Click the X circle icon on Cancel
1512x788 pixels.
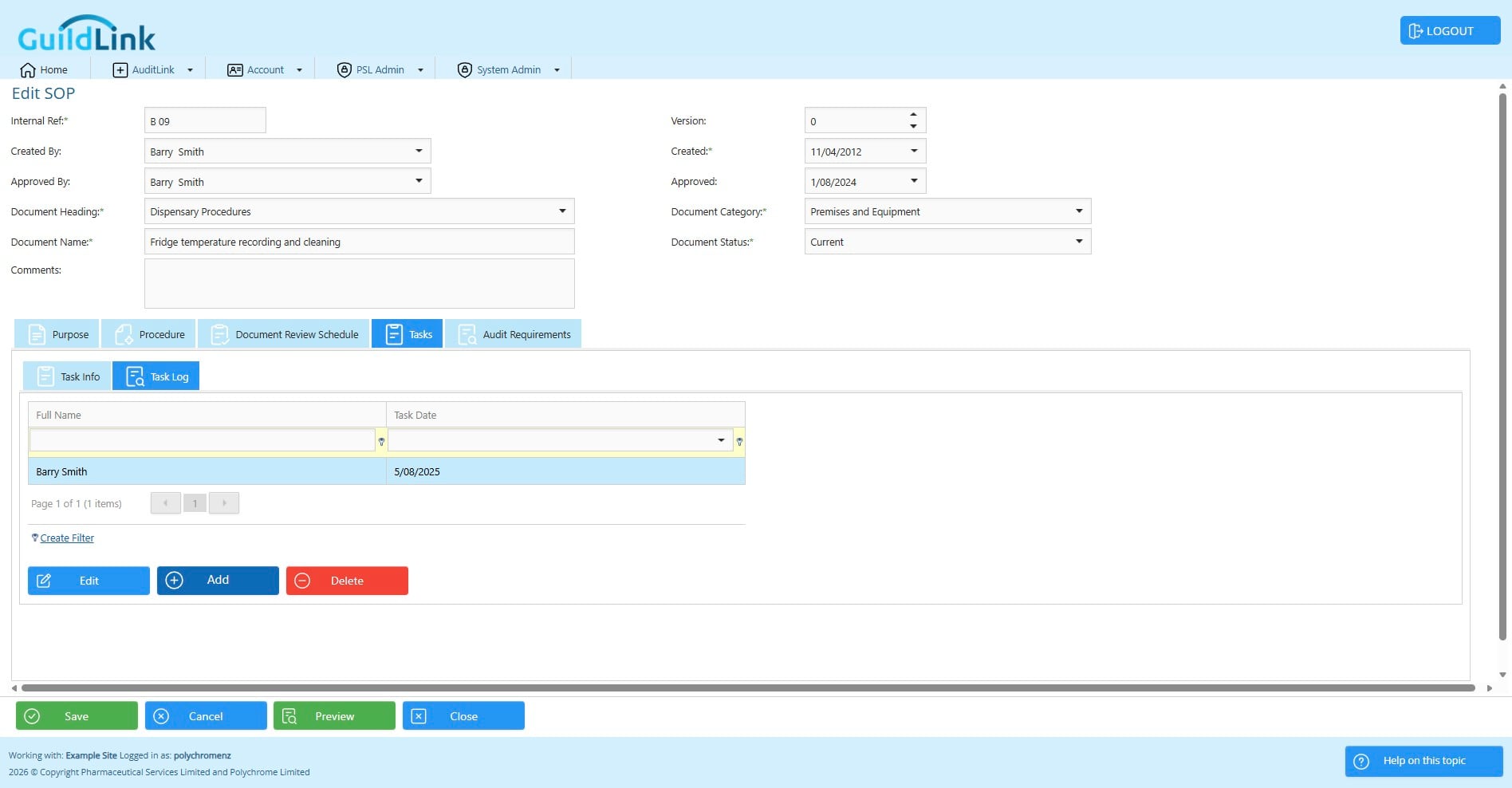(161, 716)
